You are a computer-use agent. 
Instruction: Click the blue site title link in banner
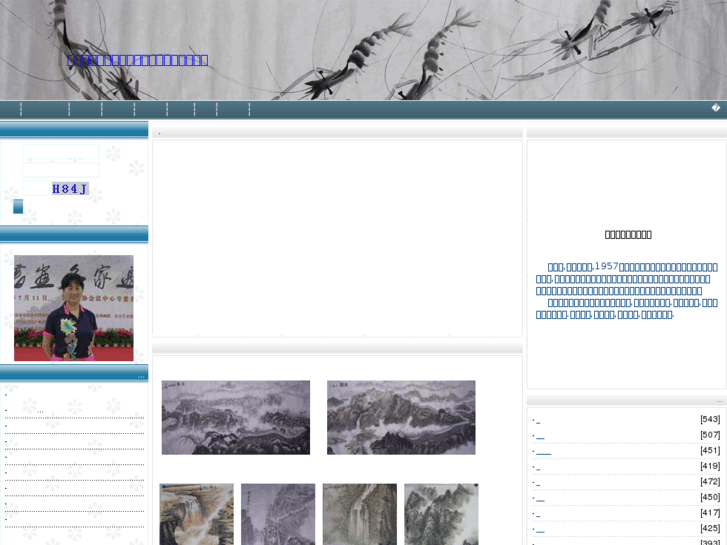[x=137, y=60]
